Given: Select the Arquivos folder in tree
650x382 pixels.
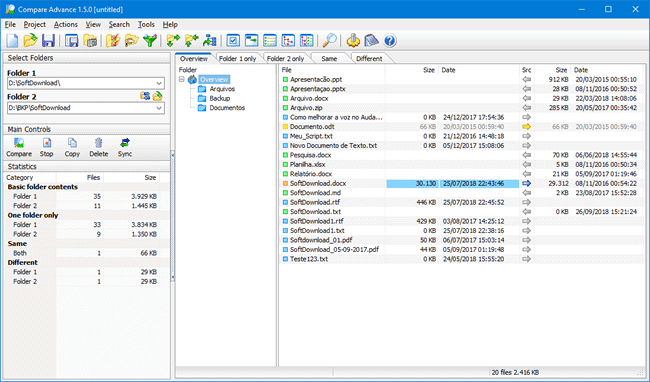Looking at the screenshot, I should [222, 89].
